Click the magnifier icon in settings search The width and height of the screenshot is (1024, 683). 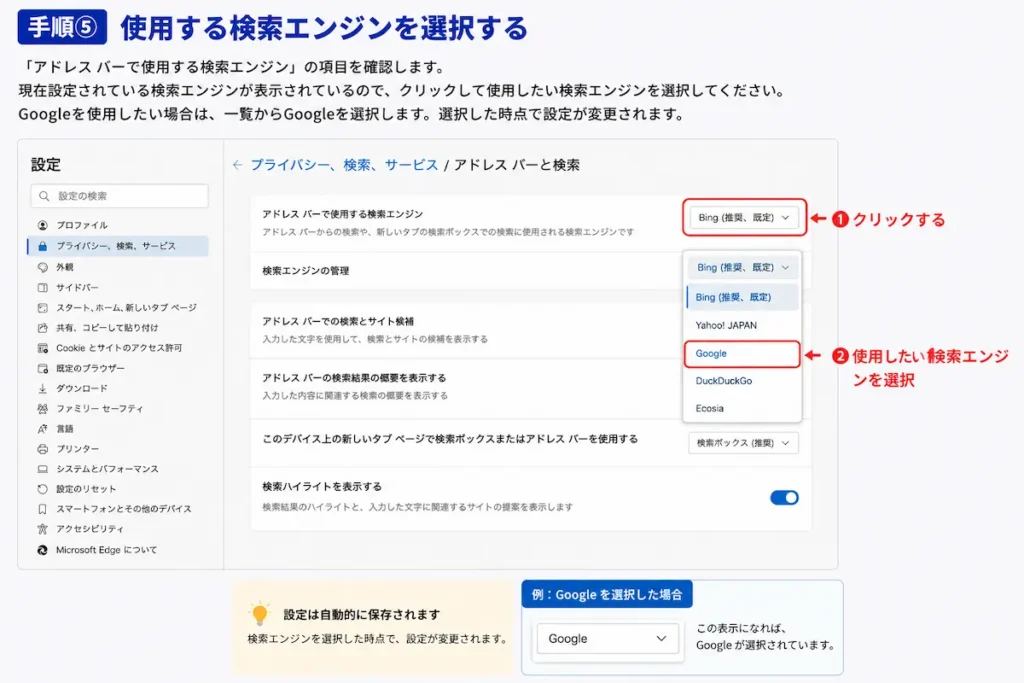pos(44,196)
